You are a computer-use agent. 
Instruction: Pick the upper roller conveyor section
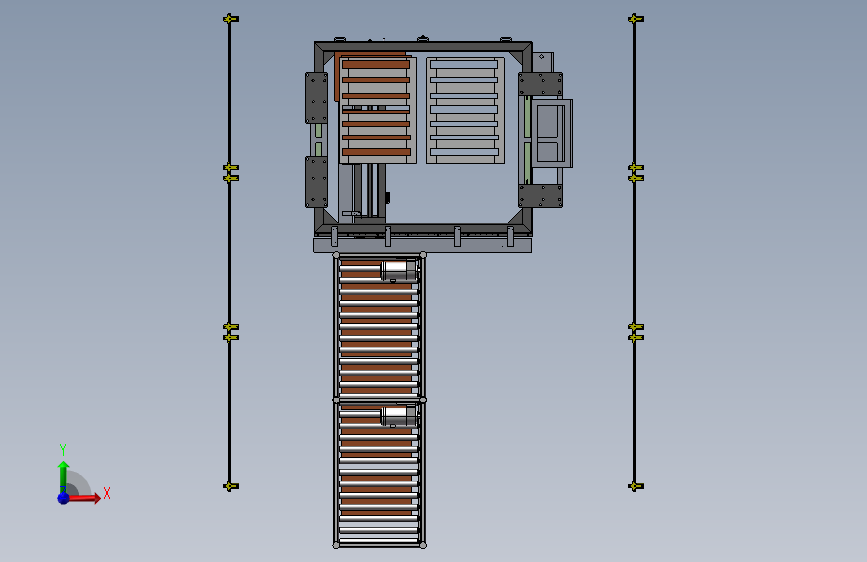pyautogui.click(x=379, y=326)
